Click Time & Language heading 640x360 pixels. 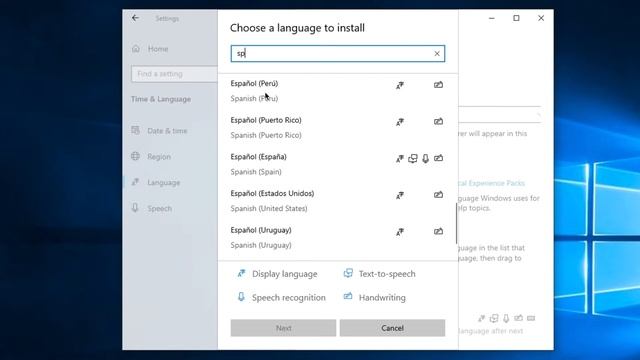(161, 99)
